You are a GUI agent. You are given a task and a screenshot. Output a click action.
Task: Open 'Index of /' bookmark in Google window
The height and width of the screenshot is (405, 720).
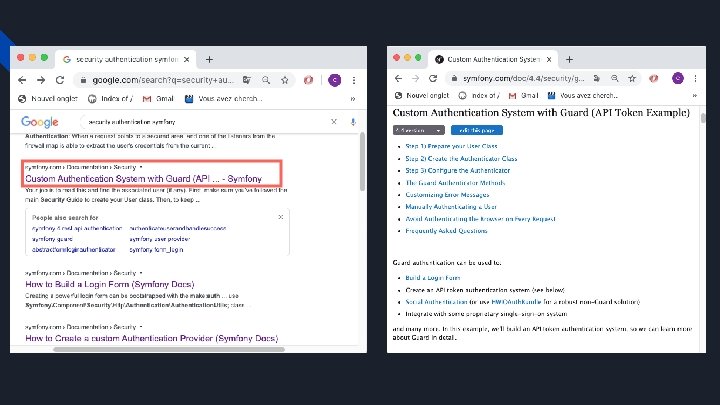click(110, 98)
